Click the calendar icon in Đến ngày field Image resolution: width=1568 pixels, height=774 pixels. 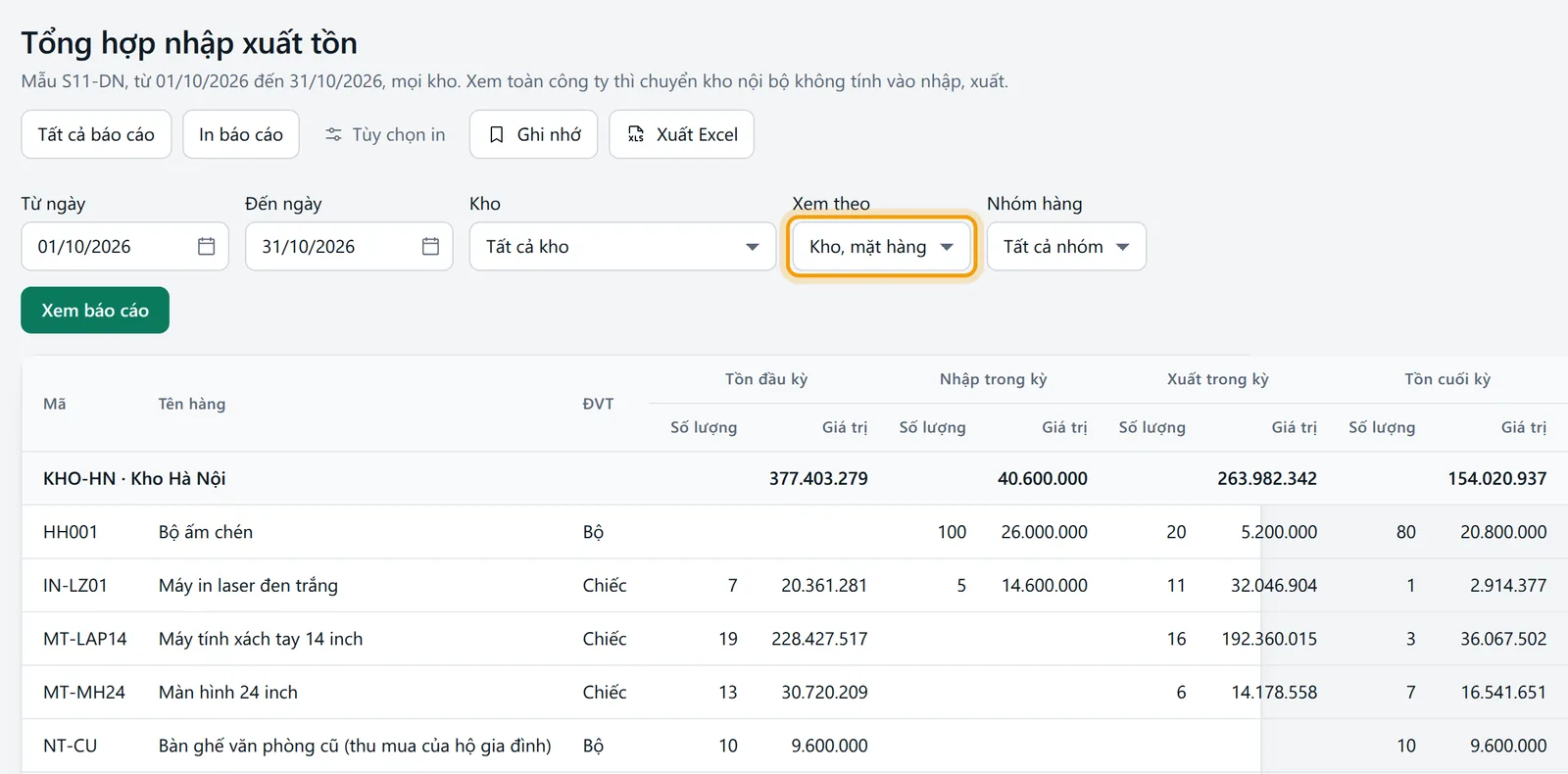(x=430, y=247)
